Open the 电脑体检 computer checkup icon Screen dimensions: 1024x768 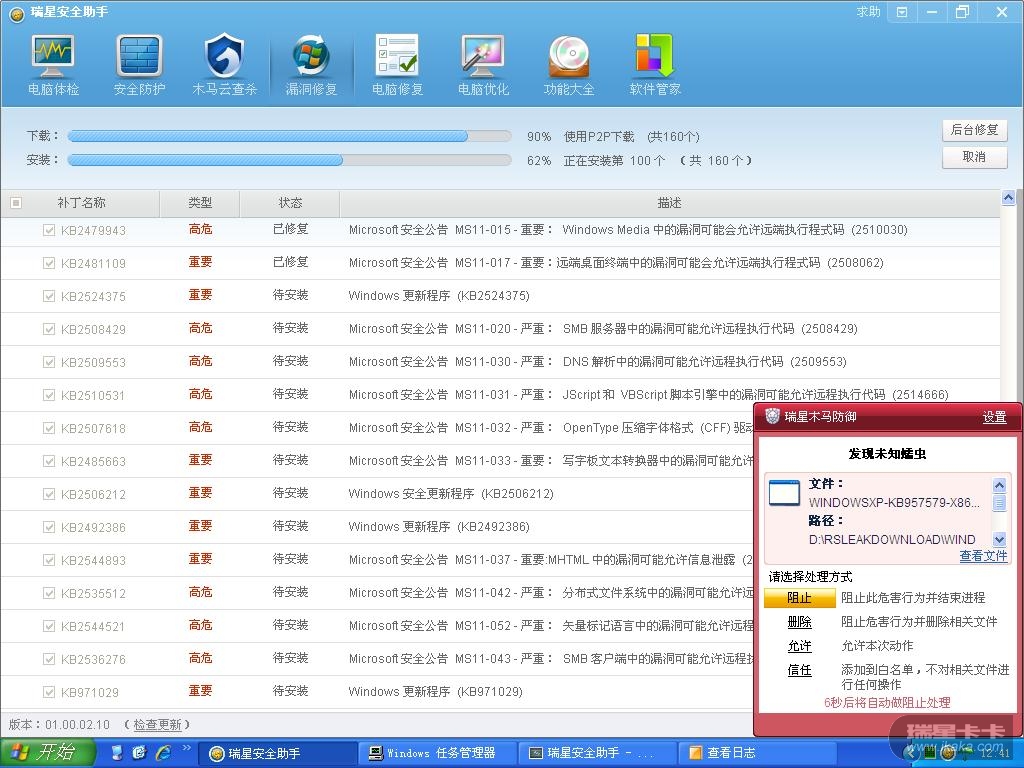[x=53, y=64]
